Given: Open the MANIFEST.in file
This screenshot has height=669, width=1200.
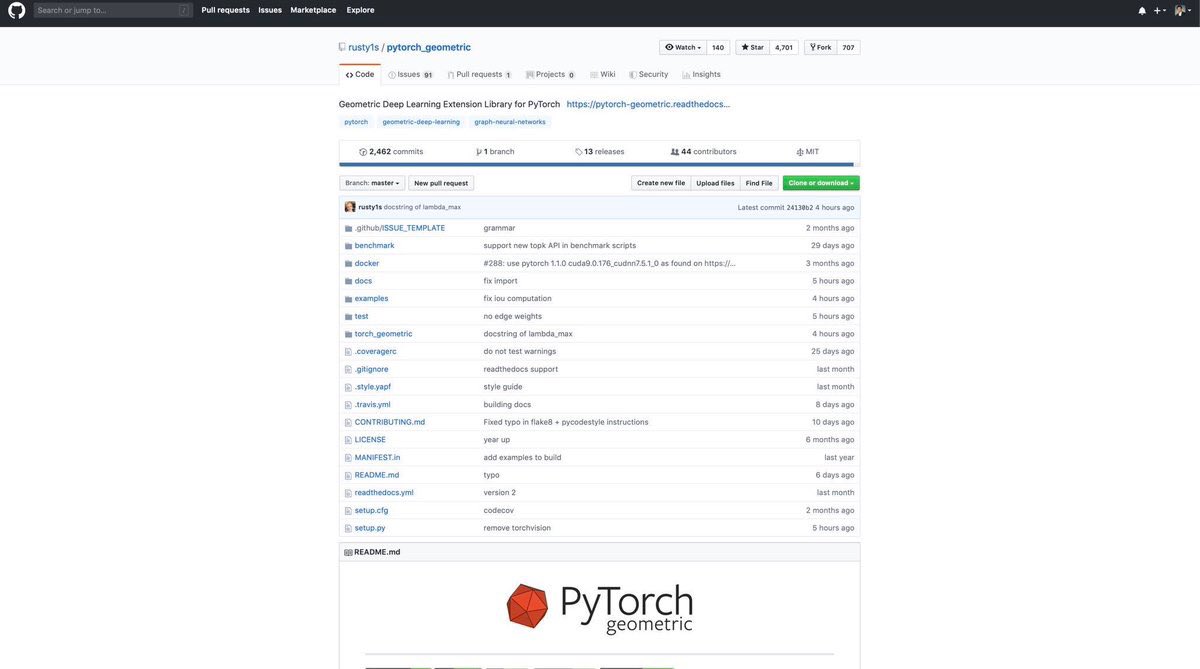Looking at the screenshot, I should click(377, 457).
